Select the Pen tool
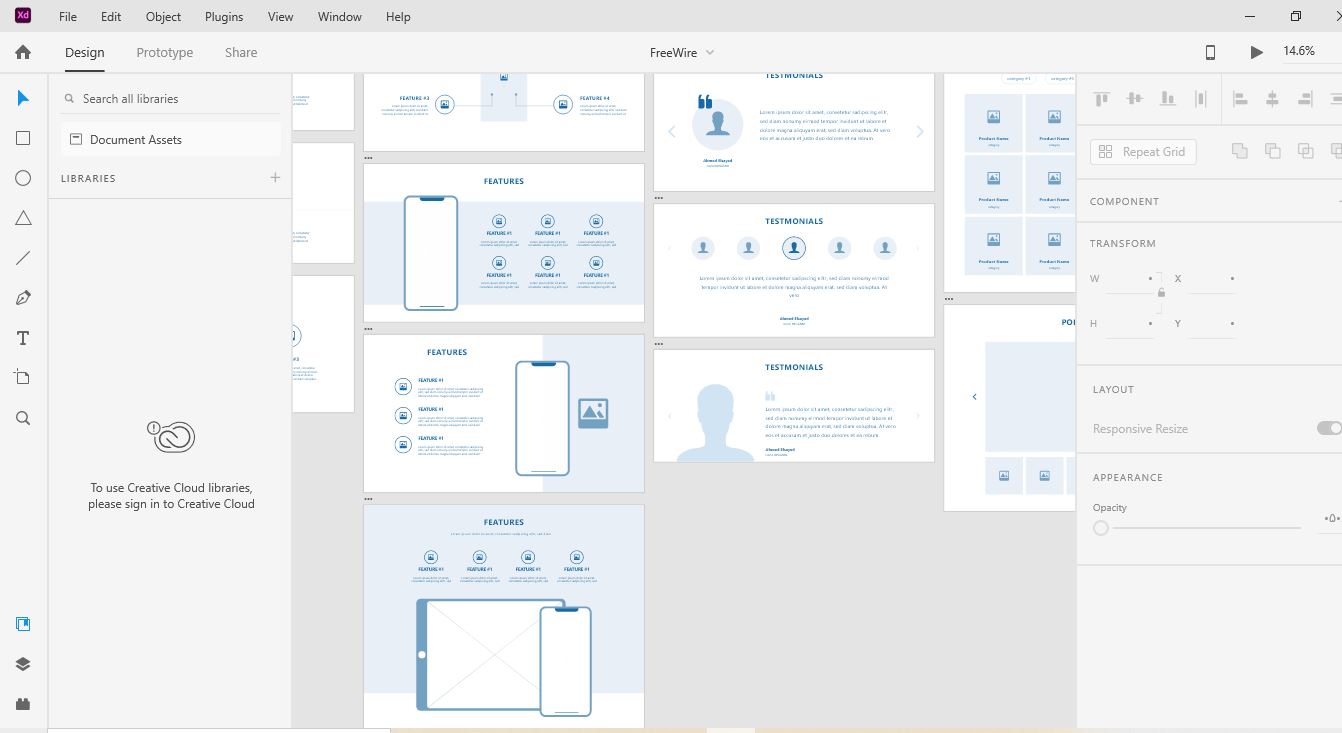 point(23,298)
